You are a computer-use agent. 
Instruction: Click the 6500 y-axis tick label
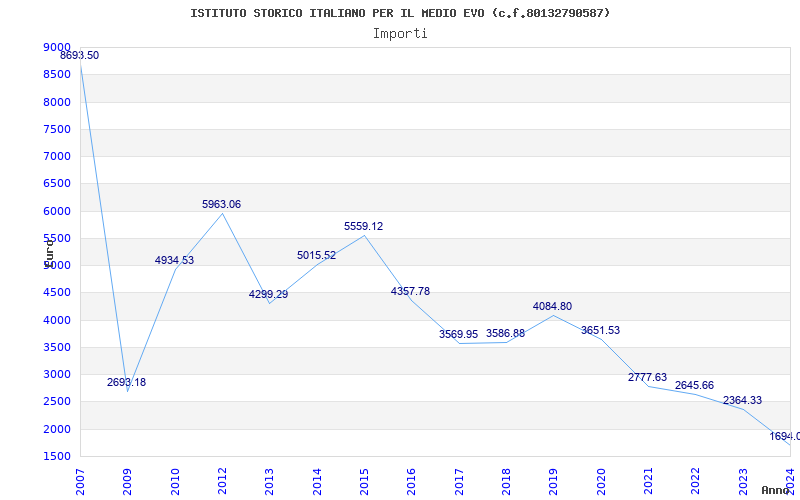click(x=57, y=184)
